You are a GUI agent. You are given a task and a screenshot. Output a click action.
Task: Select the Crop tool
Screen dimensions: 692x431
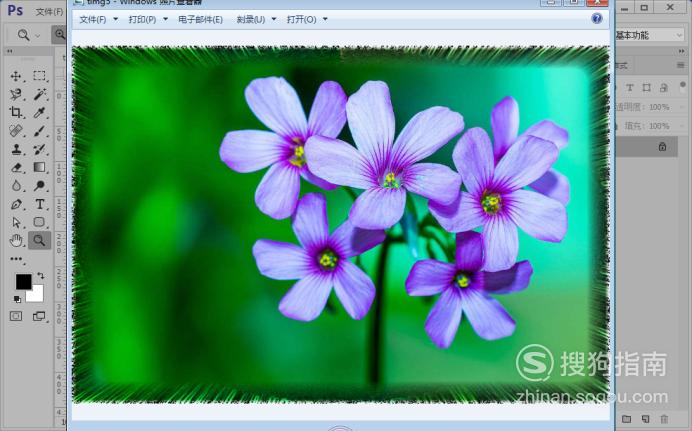click(x=16, y=112)
